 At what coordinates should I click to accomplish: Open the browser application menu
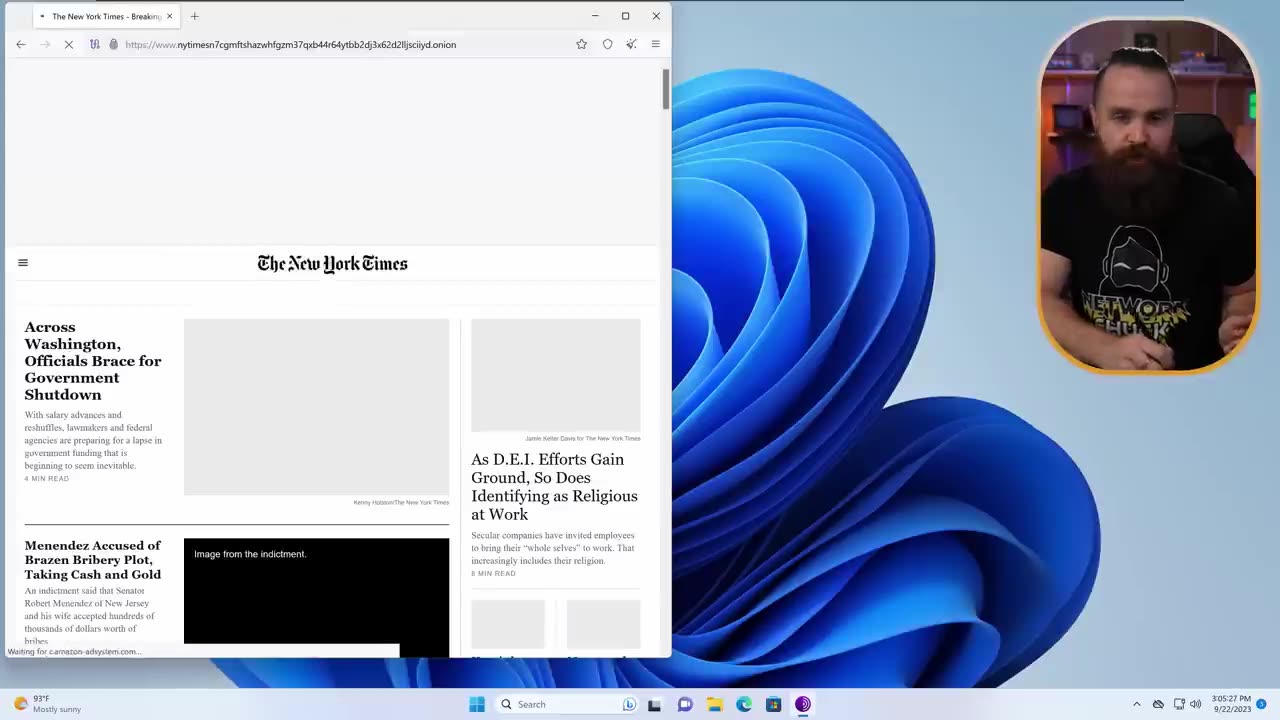[x=655, y=44]
